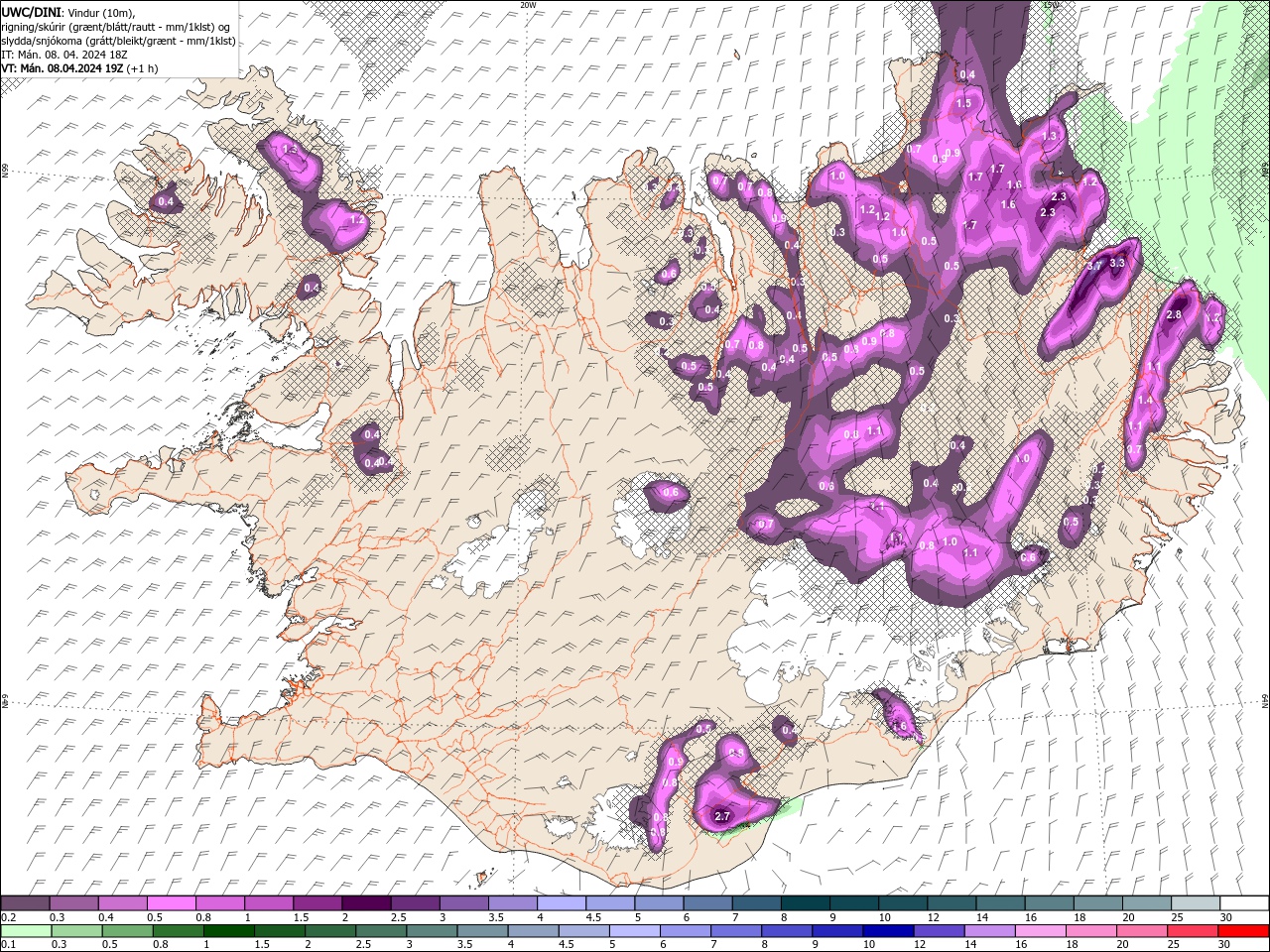Click the '3.3' snowfall value on the map

(1117, 263)
